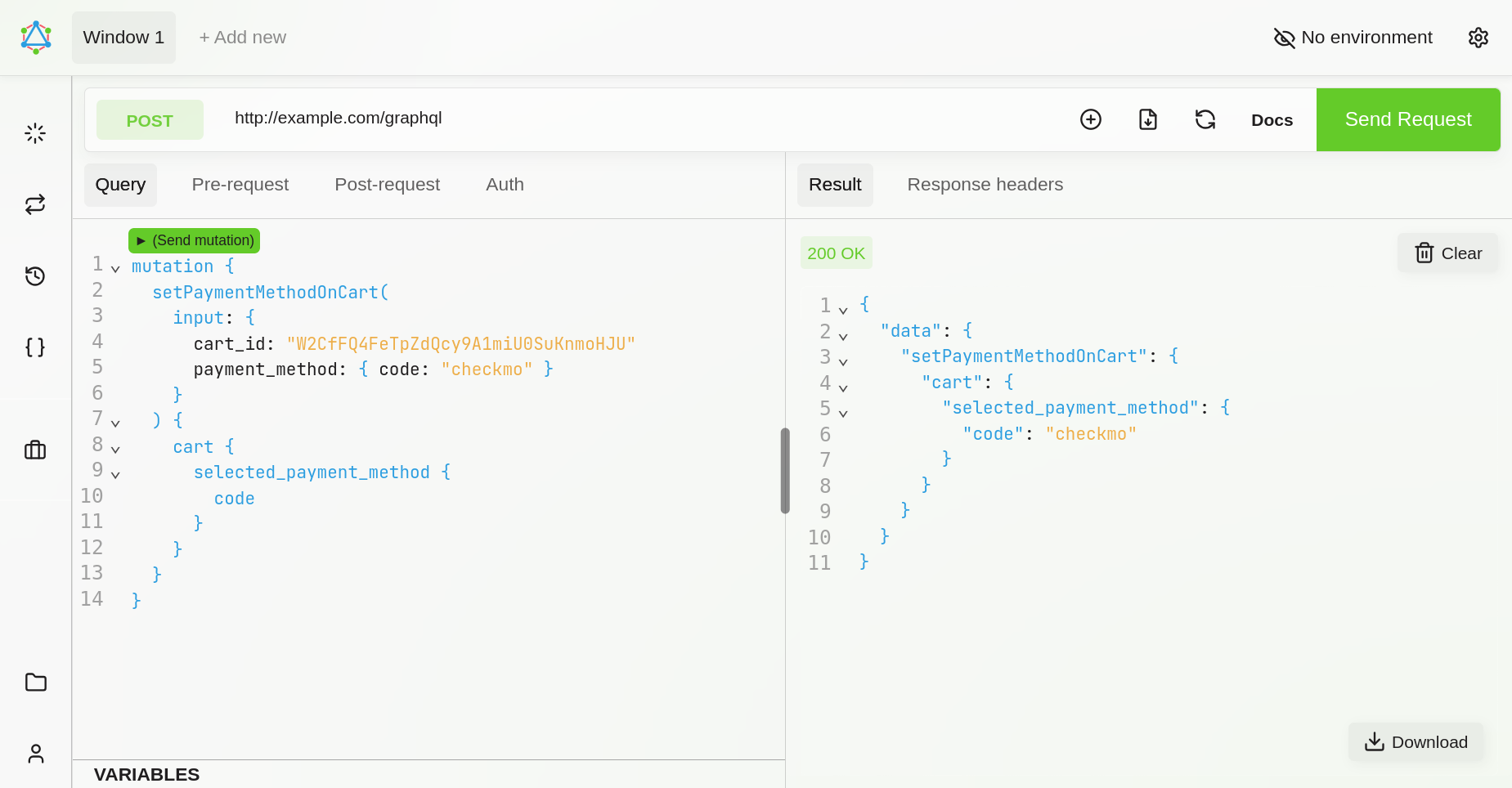Fold selected_payment_method block in query editor

(x=115, y=475)
